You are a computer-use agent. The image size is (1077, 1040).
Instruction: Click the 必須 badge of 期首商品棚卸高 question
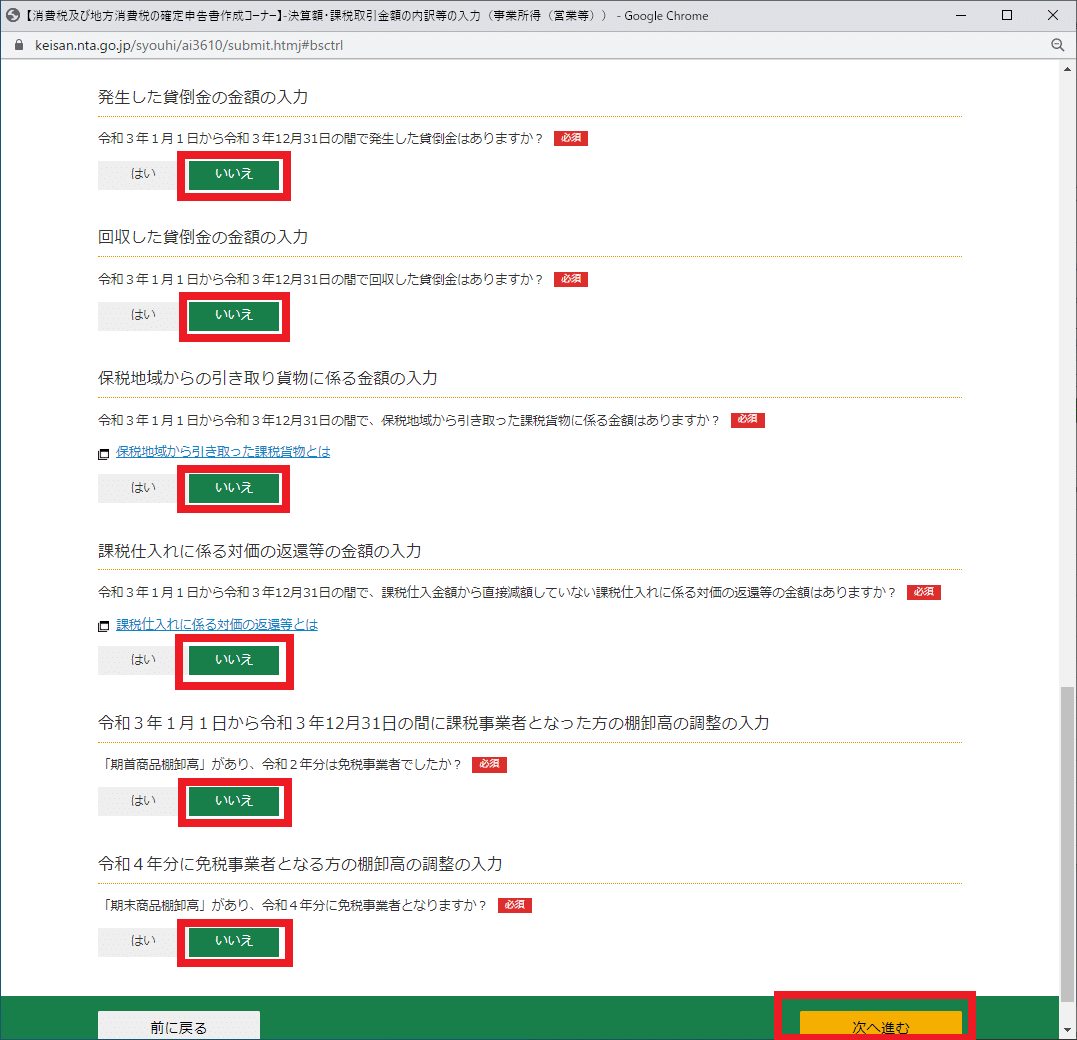(x=489, y=765)
